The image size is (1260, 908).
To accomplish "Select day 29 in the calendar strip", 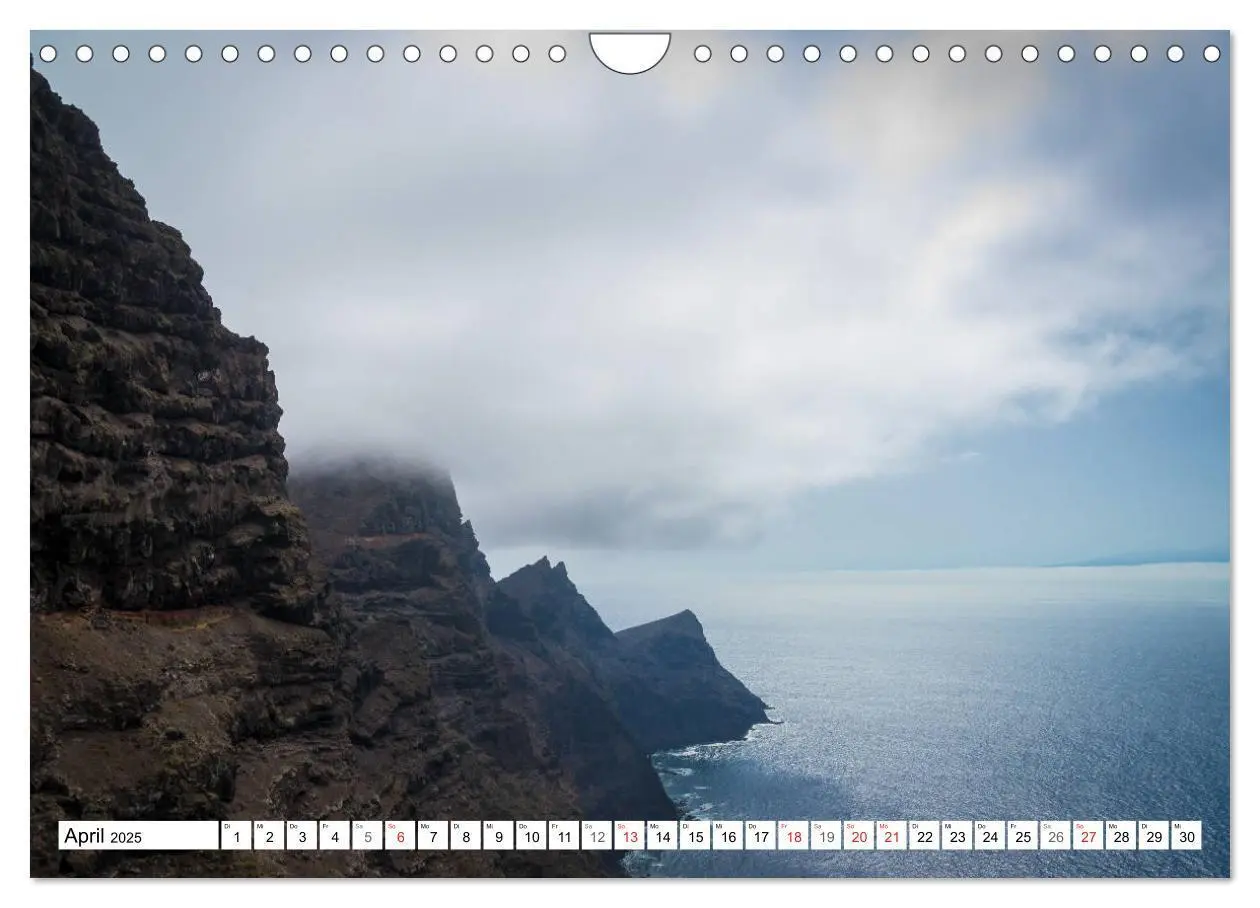I will coord(1154,836).
